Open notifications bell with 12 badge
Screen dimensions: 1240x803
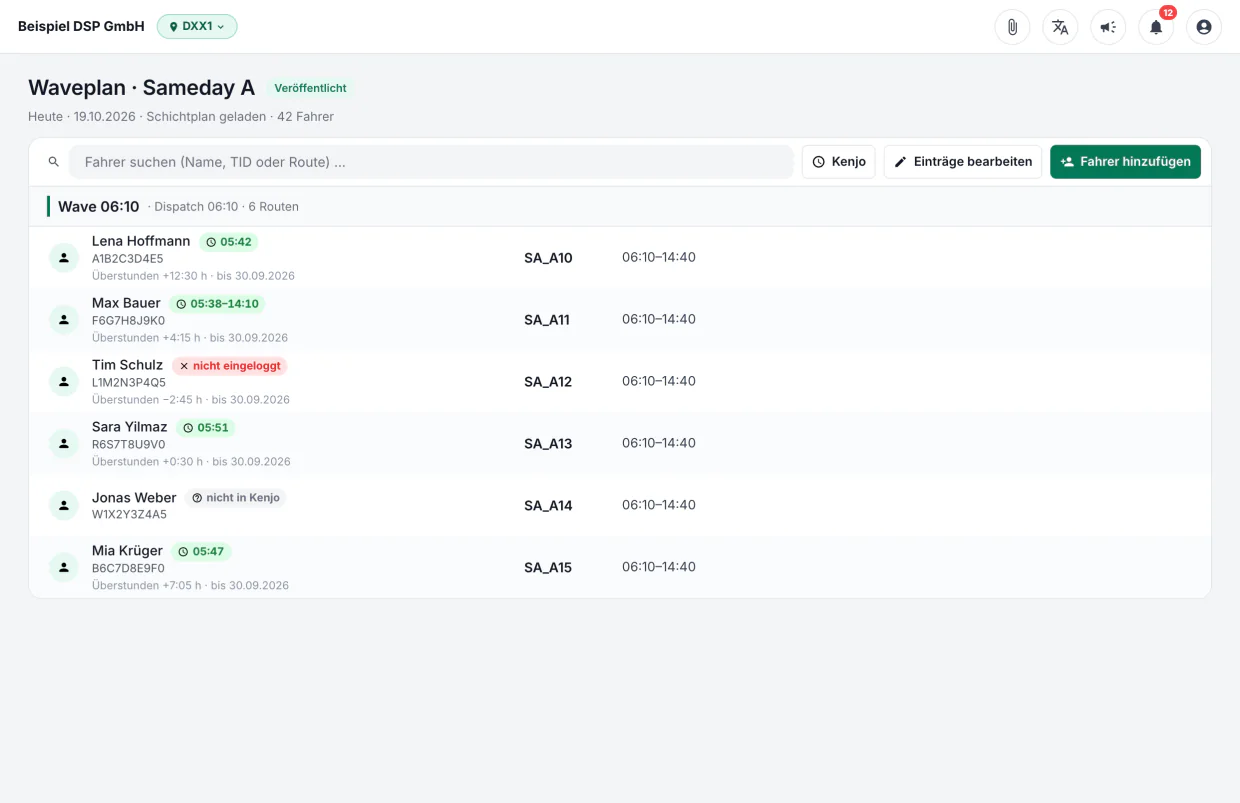(x=1156, y=27)
